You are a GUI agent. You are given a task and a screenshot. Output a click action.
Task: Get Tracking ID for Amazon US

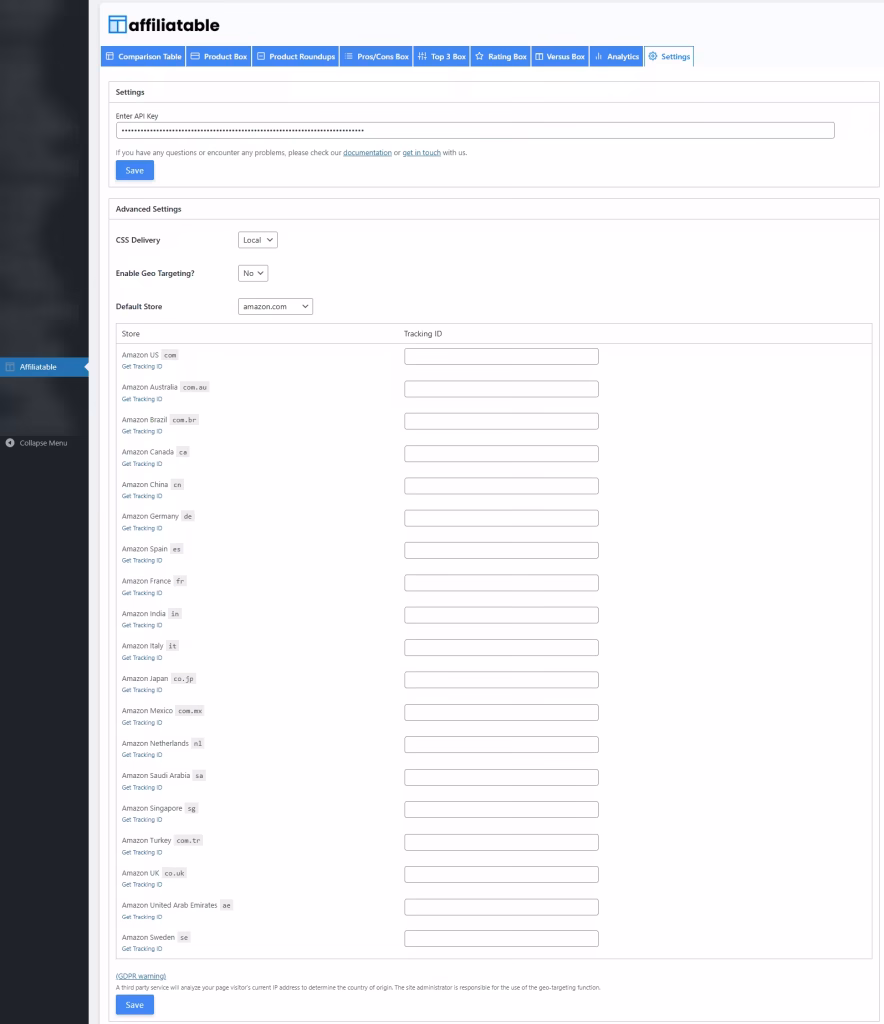coord(142,366)
